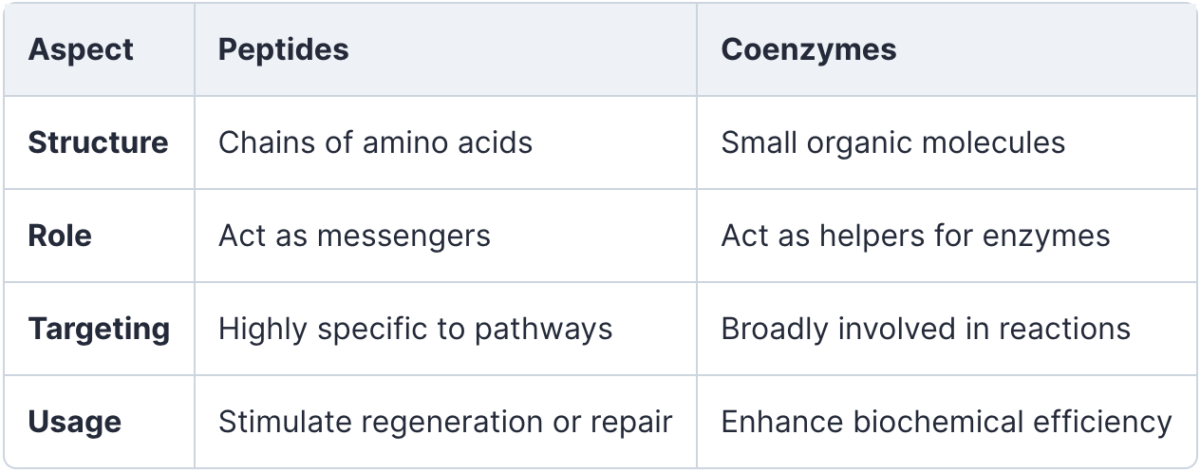Click the word 'enzymes' in Role row
Image resolution: width=1200 pixels, height=473 pixels.
(1047, 238)
